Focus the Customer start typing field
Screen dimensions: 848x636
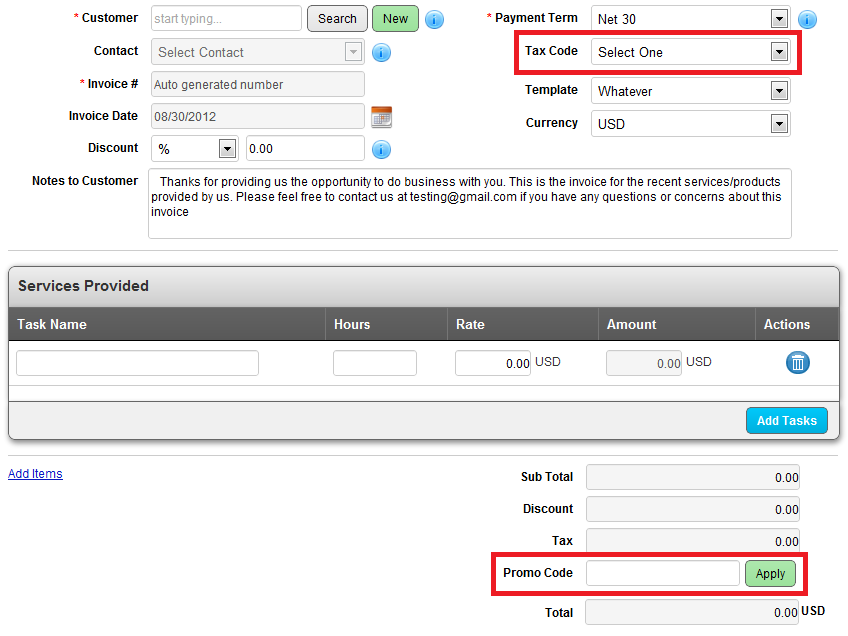(226, 18)
